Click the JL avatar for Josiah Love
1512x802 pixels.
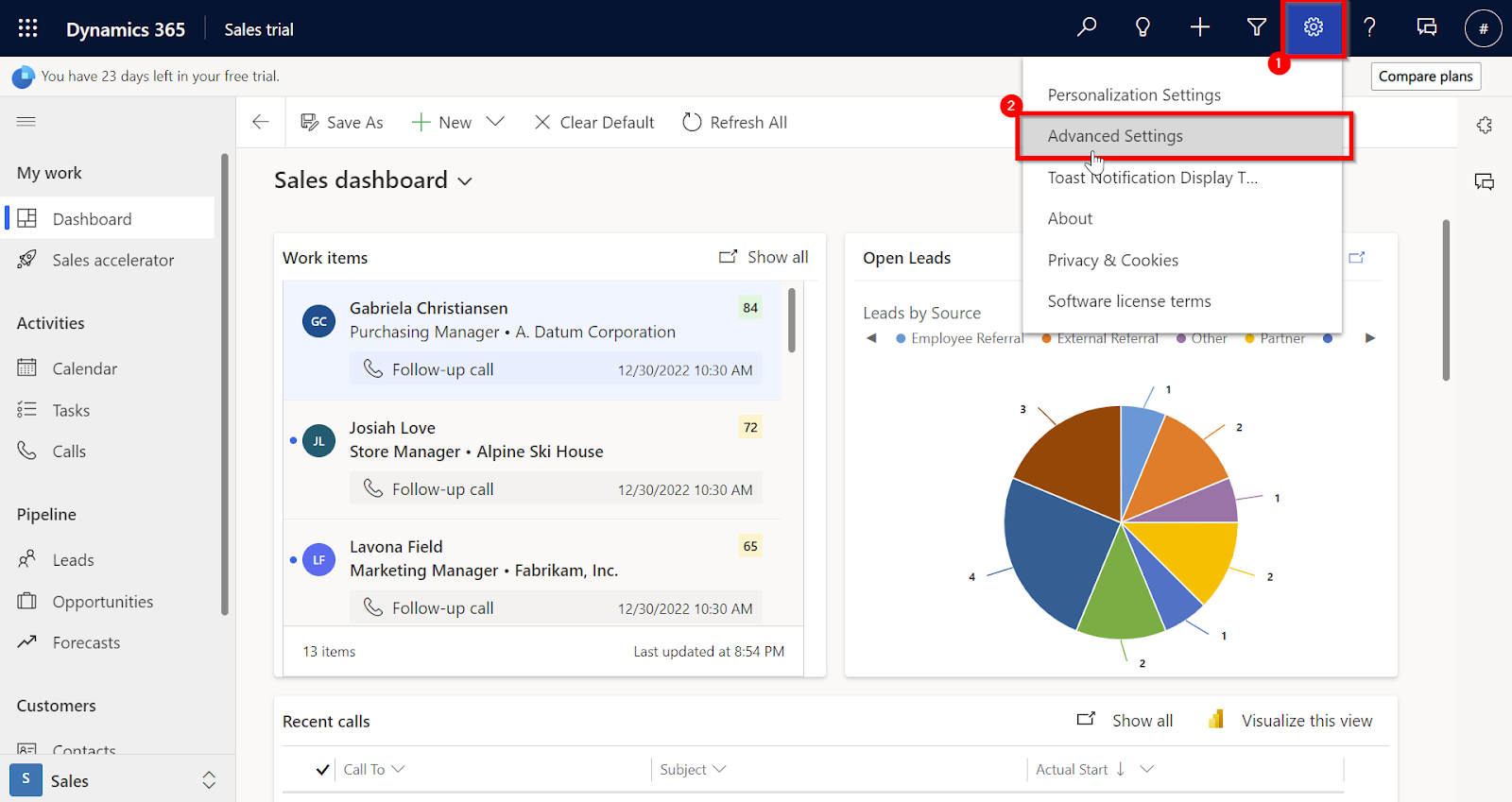tap(318, 440)
